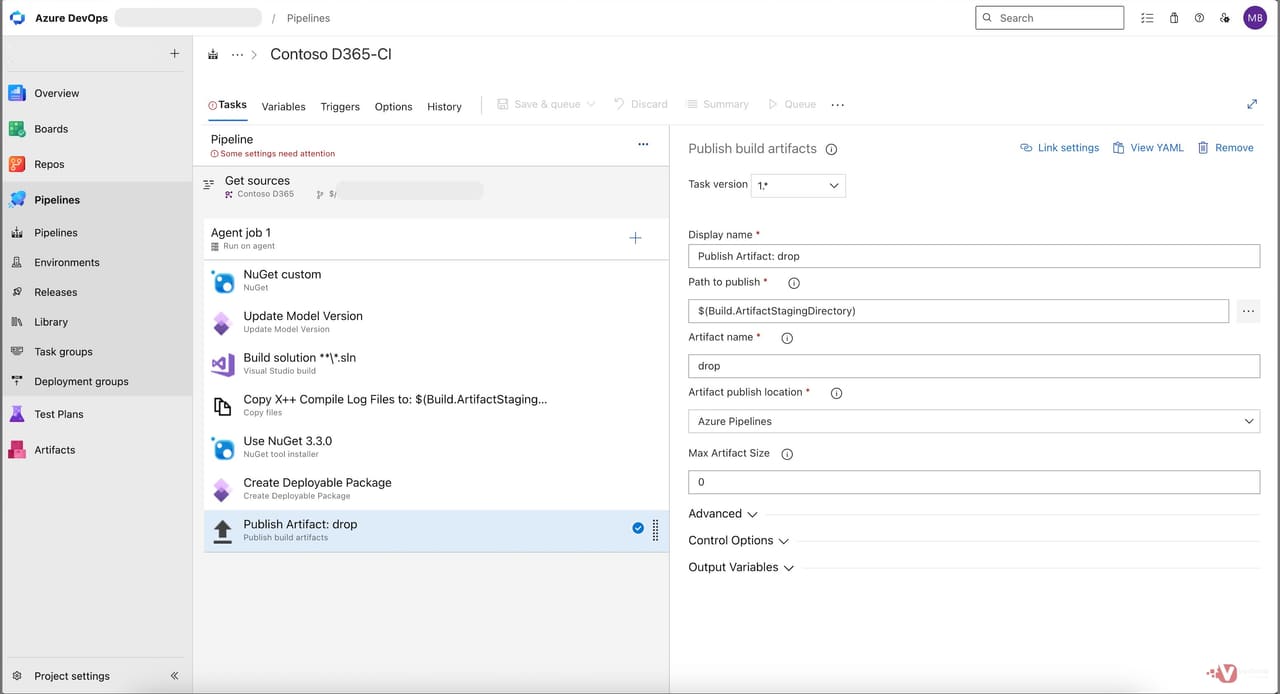Click the Artifact name input field
This screenshot has width=1280, height=694.
tap(974, 366)
